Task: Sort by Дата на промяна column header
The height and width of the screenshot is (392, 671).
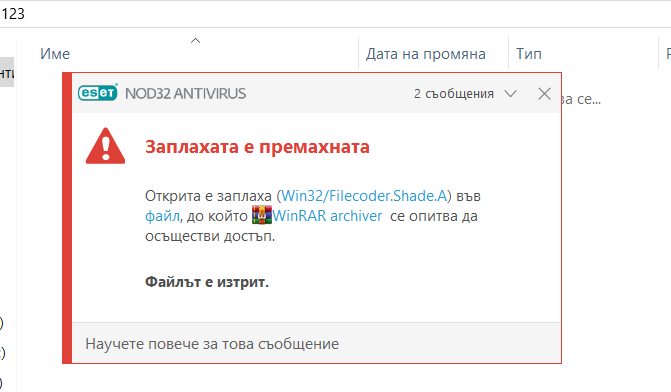Action: click(x=425, y=54)
